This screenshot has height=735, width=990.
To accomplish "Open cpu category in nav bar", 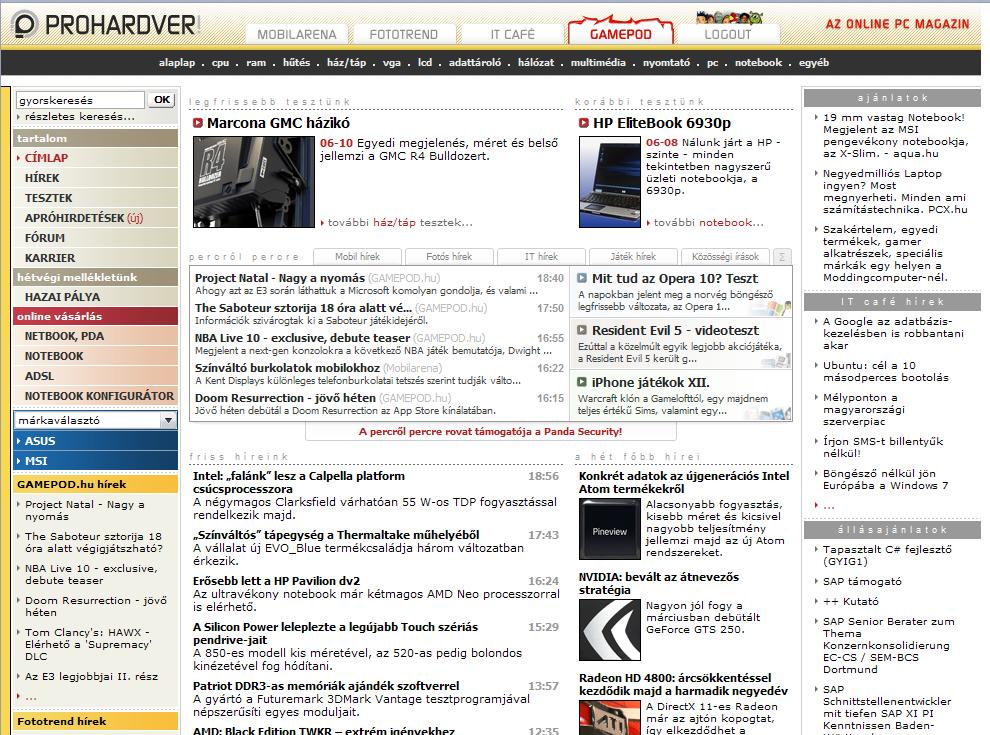I will pos(220,63).
